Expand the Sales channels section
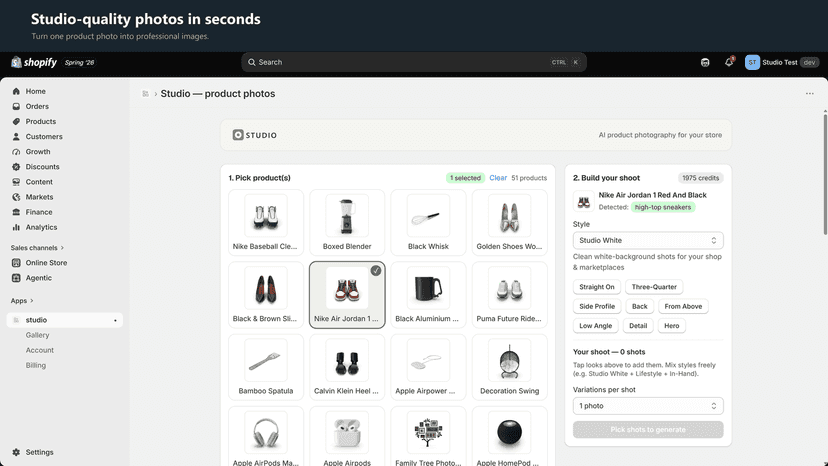 point(37,248)
